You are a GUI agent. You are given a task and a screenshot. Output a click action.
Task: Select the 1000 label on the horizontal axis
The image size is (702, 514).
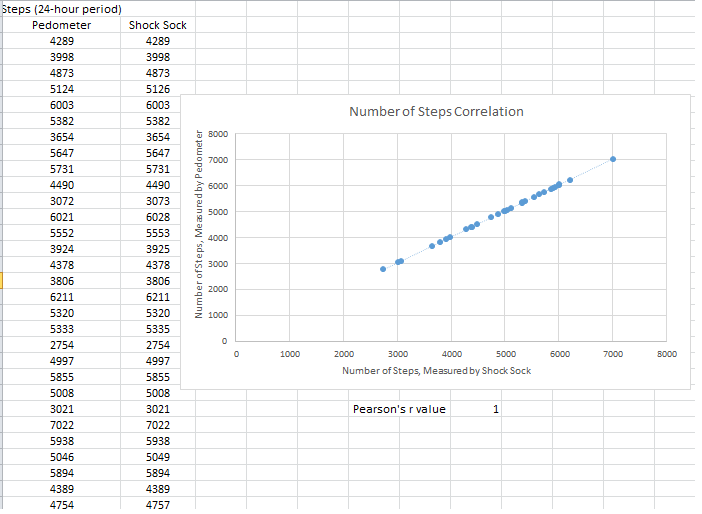(290, 354)
